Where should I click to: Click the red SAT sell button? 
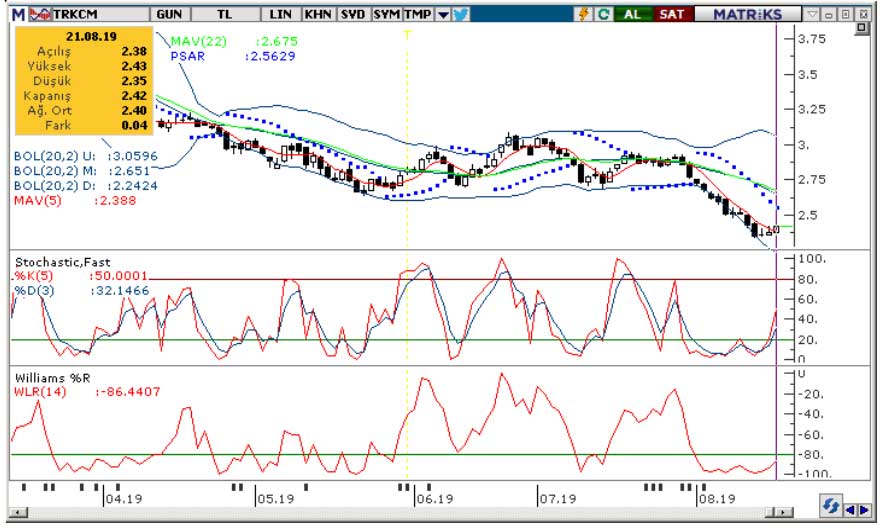point(672,14)
